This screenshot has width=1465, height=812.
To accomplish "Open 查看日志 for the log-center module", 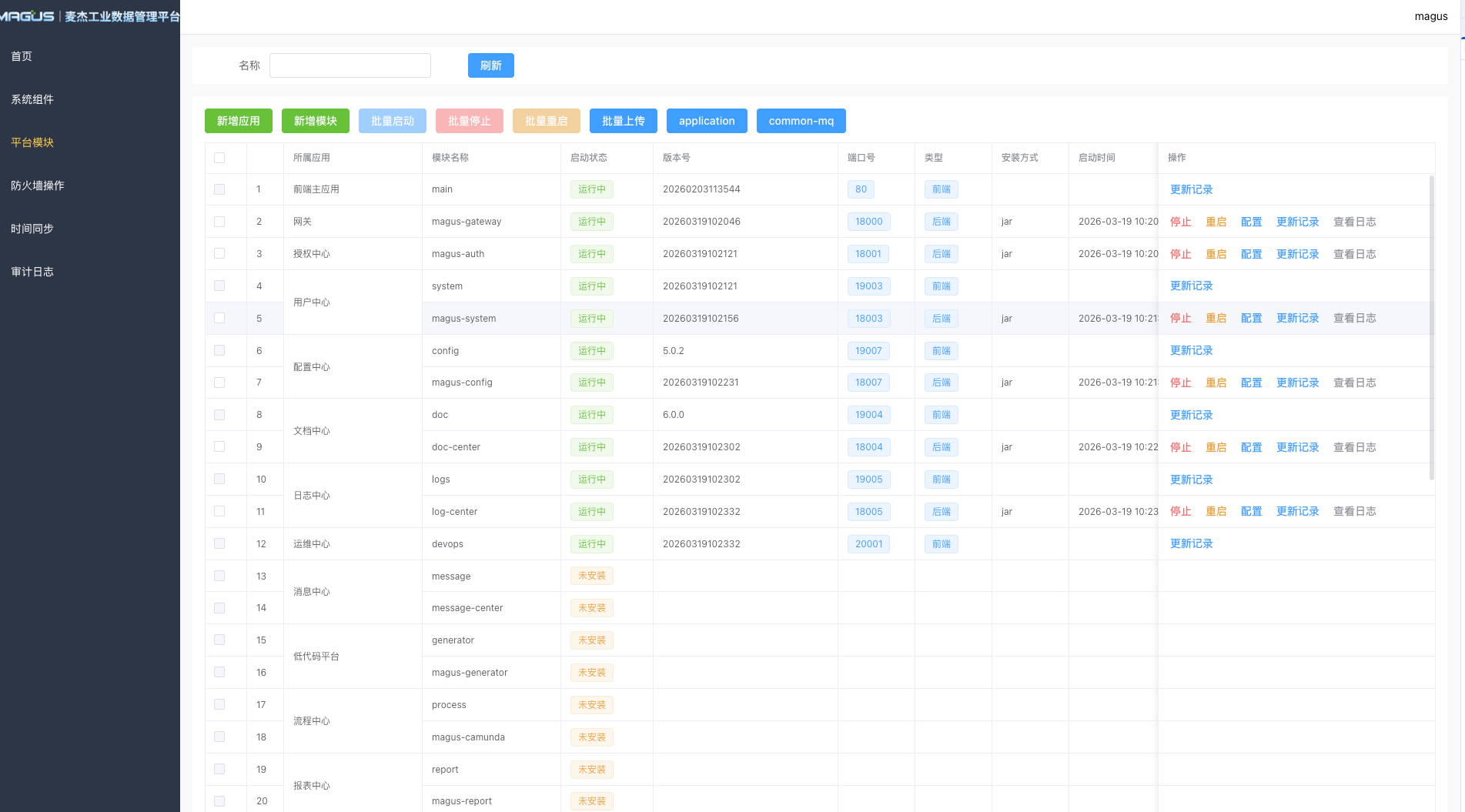I will point(1354,512).
